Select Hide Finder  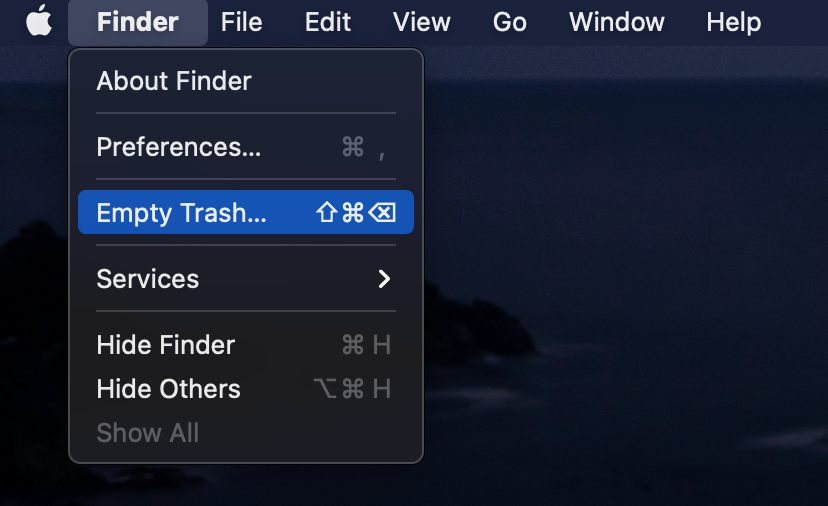(x=166, y=345)
